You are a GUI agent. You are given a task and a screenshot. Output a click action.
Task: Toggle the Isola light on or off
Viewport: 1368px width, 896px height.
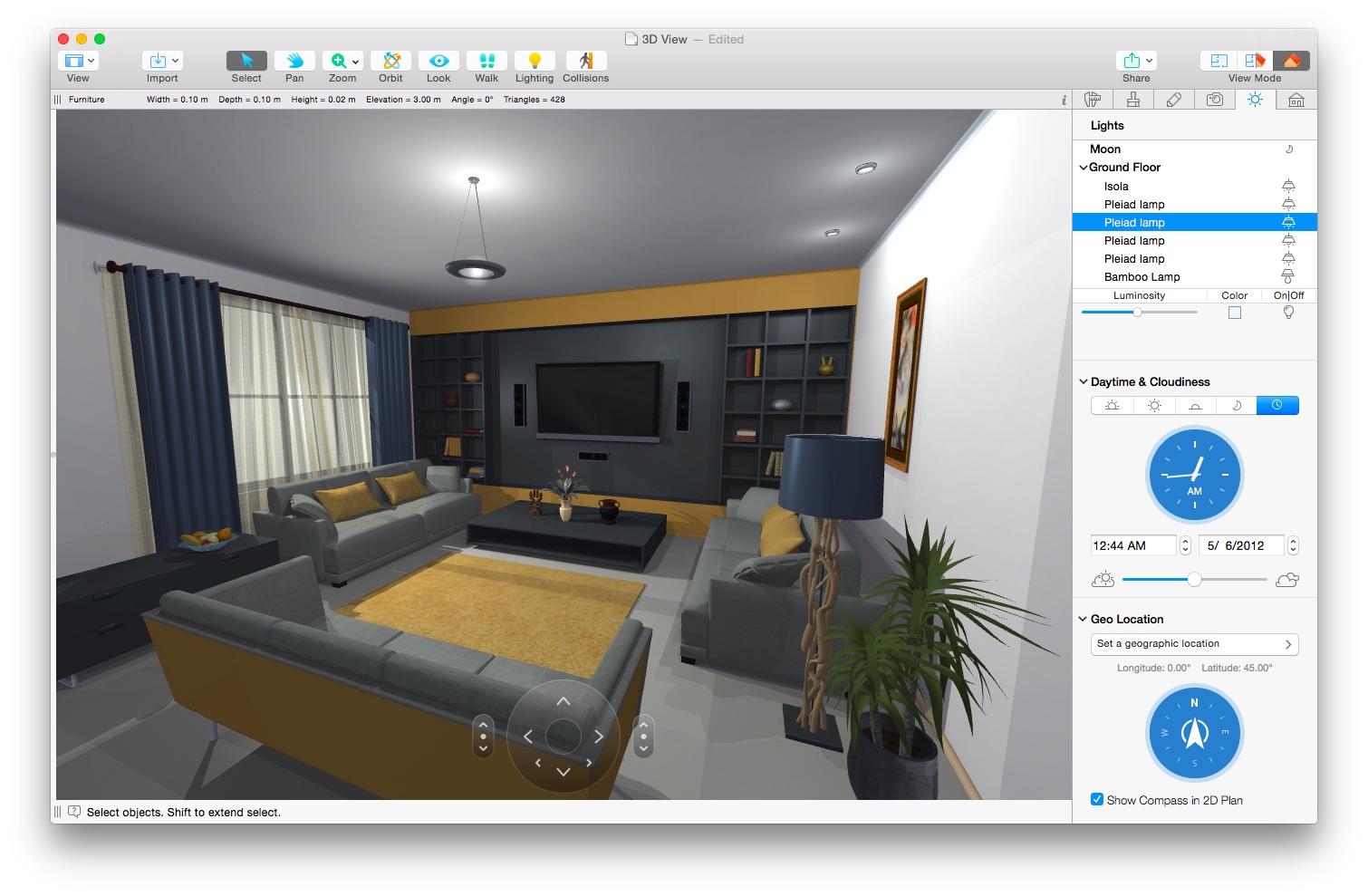tap(1287, 186)
